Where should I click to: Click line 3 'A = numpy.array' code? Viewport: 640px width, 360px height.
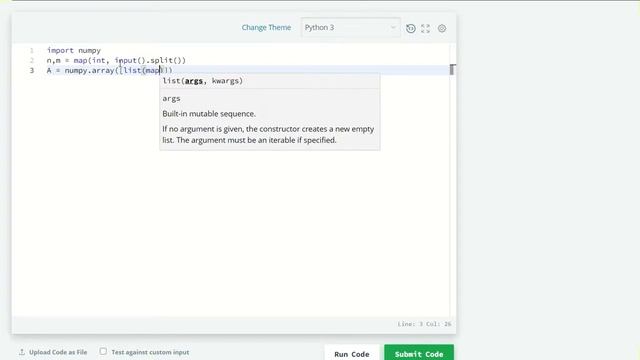click(110, 70)
